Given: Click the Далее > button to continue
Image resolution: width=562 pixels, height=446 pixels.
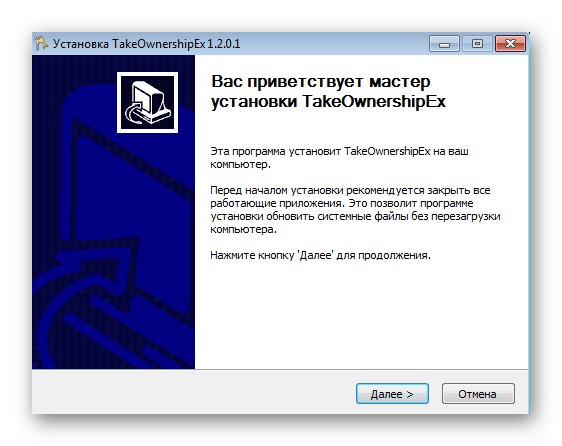Looking at the screenshot, I should [x=392, y=394].
